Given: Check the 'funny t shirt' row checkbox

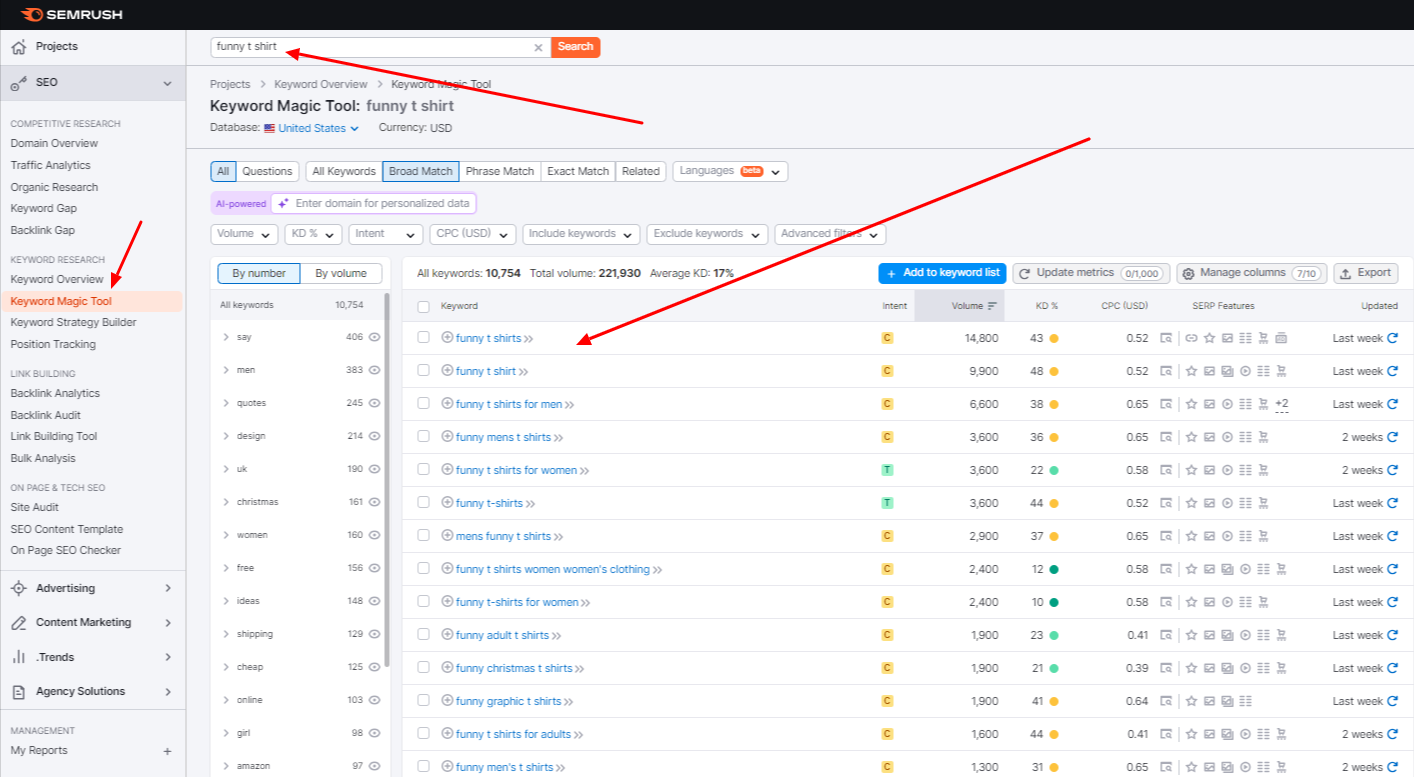Looking at the screenshot, I should [424, 371].
